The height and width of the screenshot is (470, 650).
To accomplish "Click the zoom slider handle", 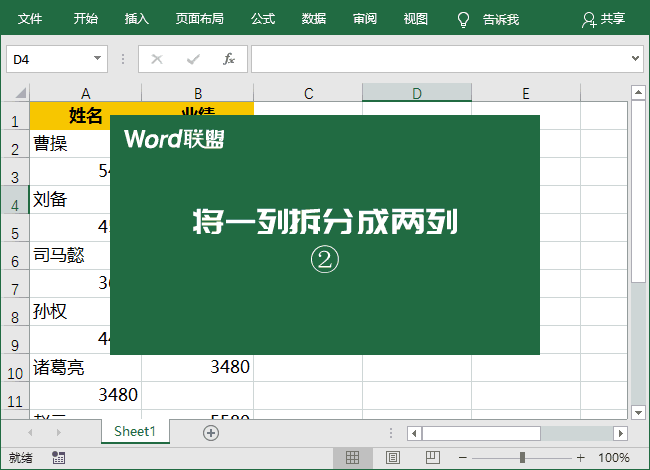I will 522,458.
